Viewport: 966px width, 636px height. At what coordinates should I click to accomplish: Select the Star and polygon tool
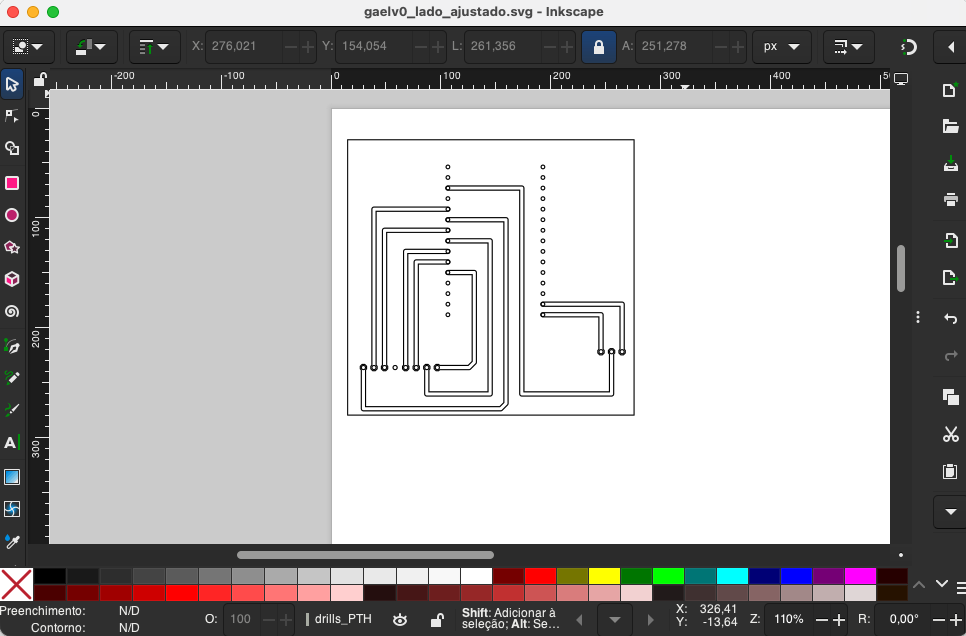(x=12, y=247)
